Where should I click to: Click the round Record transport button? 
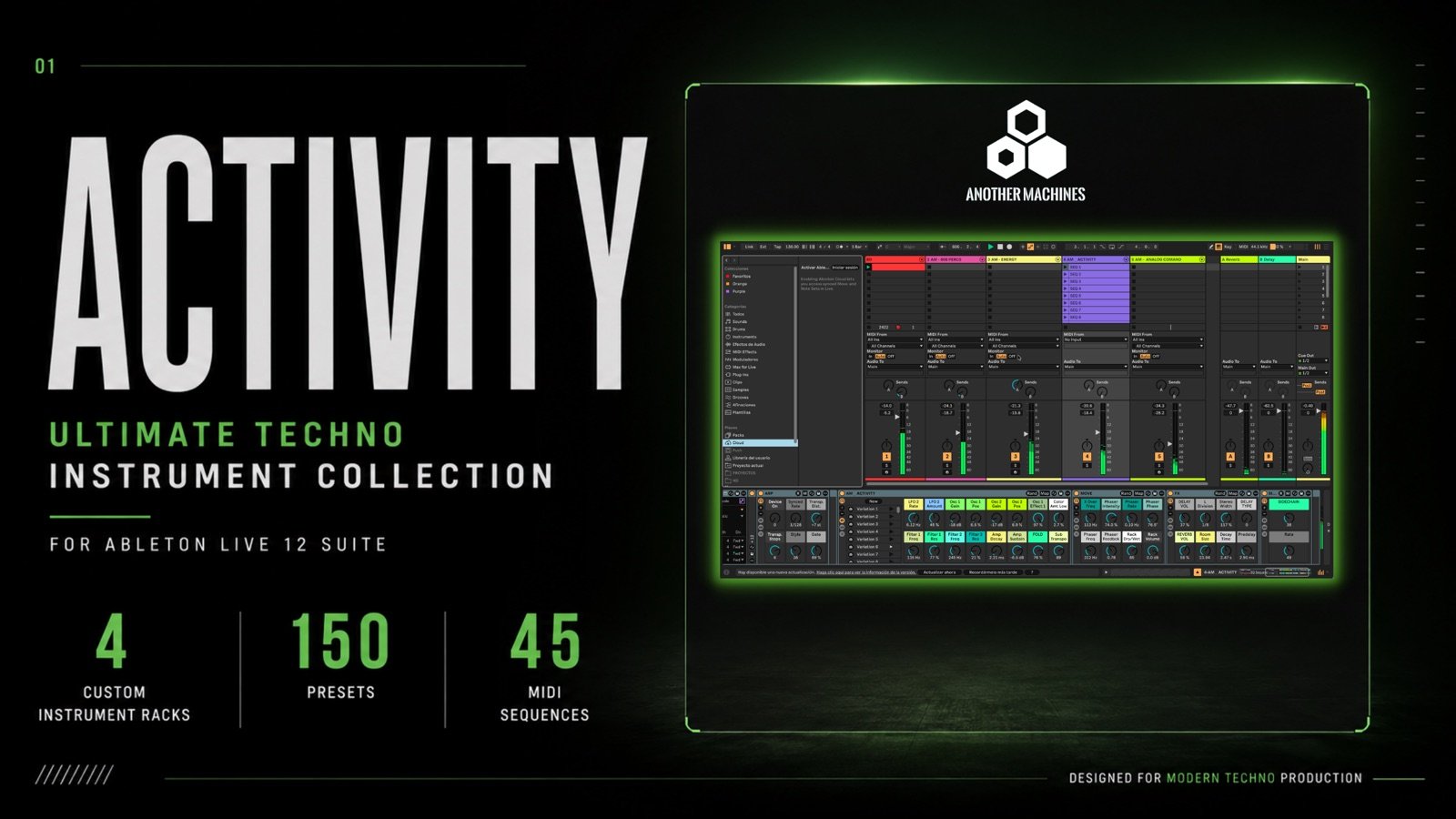click(1009, 247)
